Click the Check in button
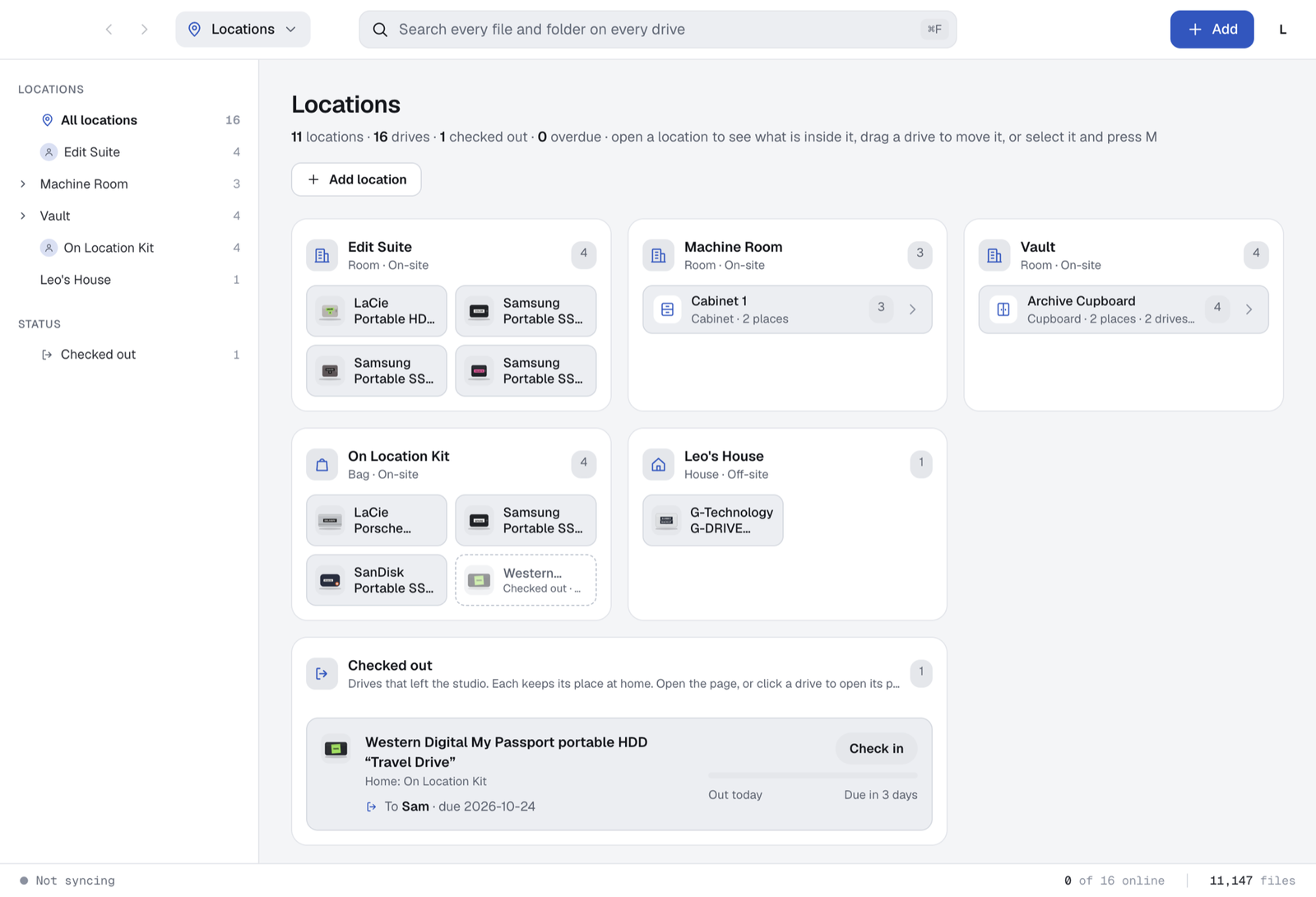The width and height of the screenshot is (1316, 897). pos(876,748)
